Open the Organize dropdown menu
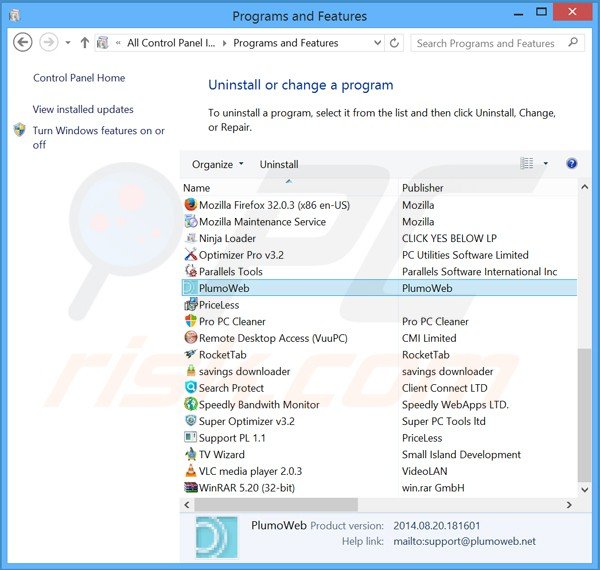Viewport: 600px width, 570px height. click(218, 164)
